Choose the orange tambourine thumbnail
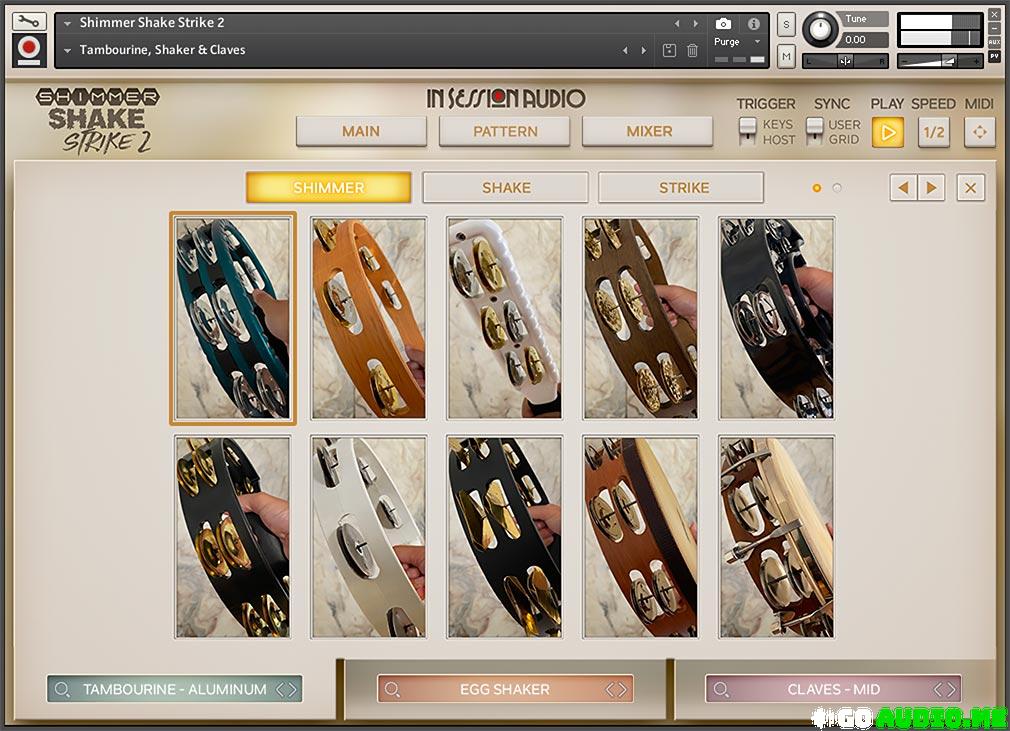The width and height of the screenshot is (1010, 731). pos(368,318)
